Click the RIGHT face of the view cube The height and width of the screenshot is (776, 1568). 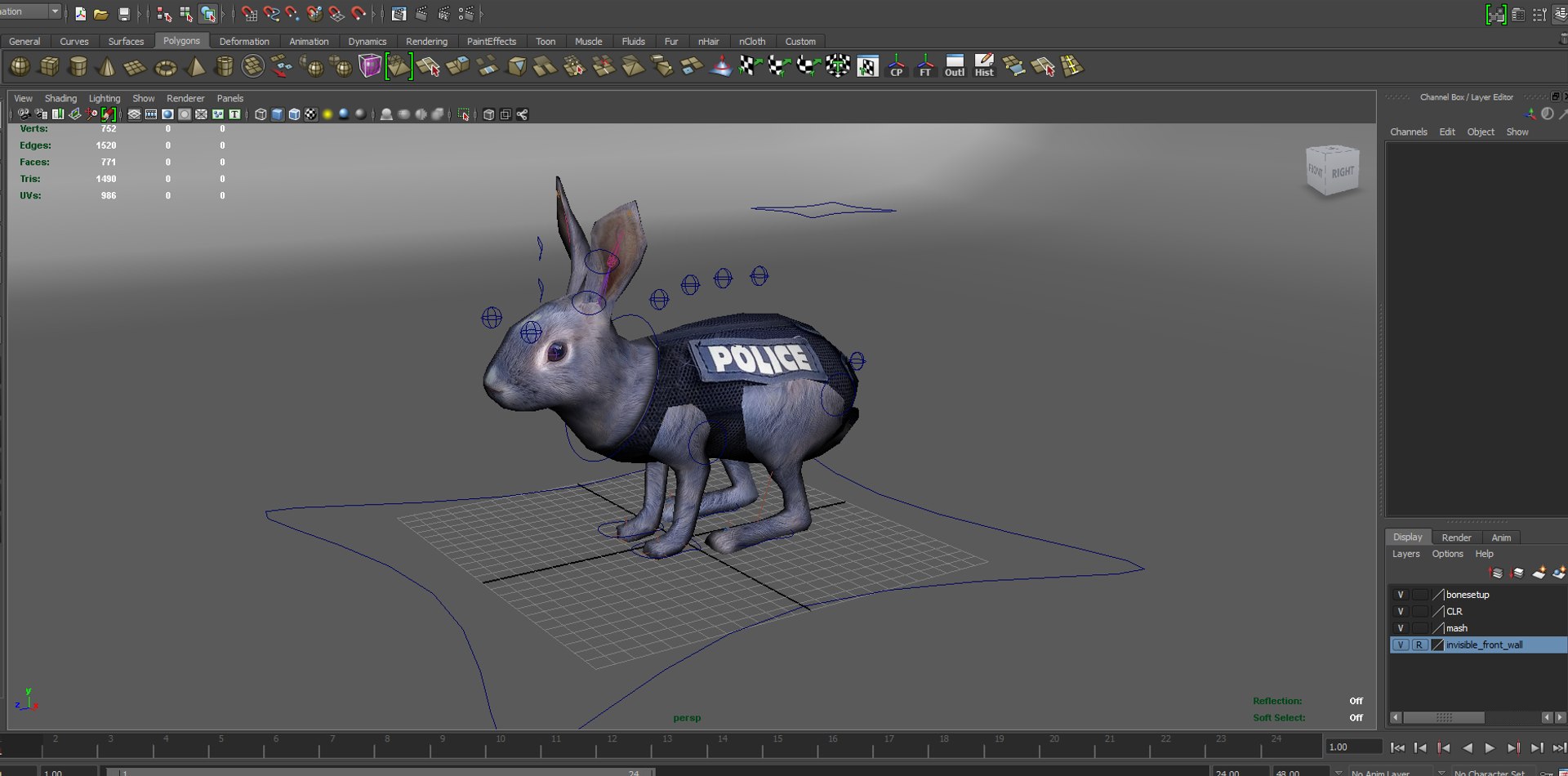coord(1343,172)
